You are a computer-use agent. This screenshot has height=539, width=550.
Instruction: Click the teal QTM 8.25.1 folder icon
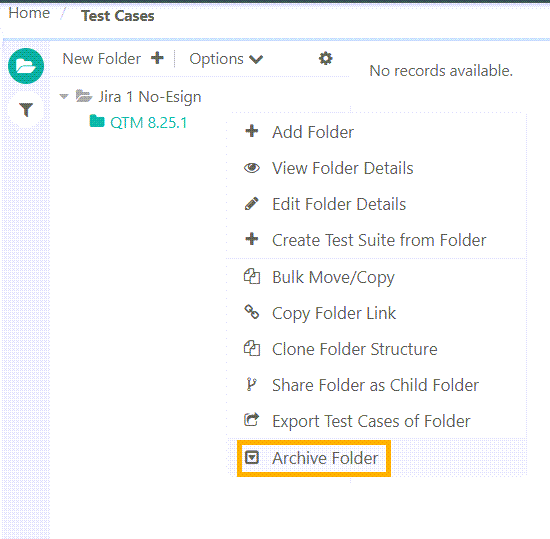click(x=97, y=121)
